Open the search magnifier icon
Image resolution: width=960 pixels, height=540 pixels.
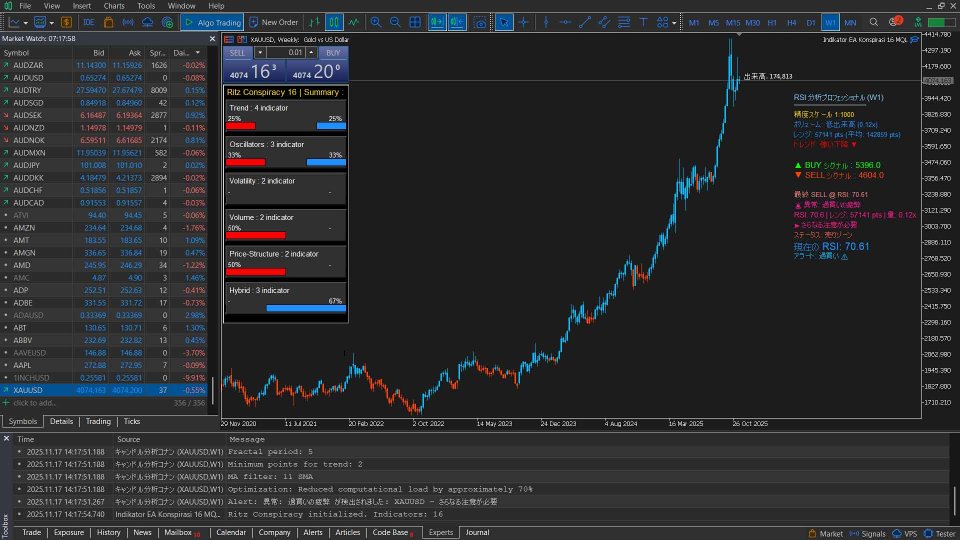874,22
